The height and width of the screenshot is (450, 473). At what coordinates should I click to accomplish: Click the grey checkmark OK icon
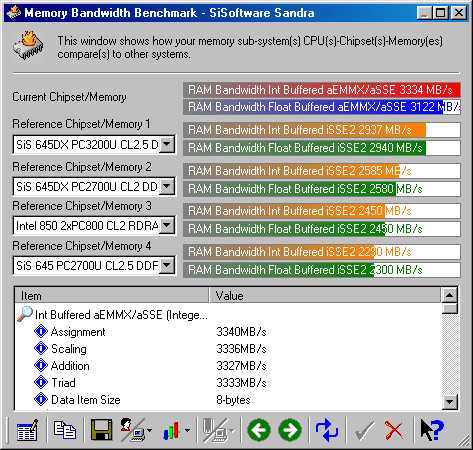pos(364,430)
